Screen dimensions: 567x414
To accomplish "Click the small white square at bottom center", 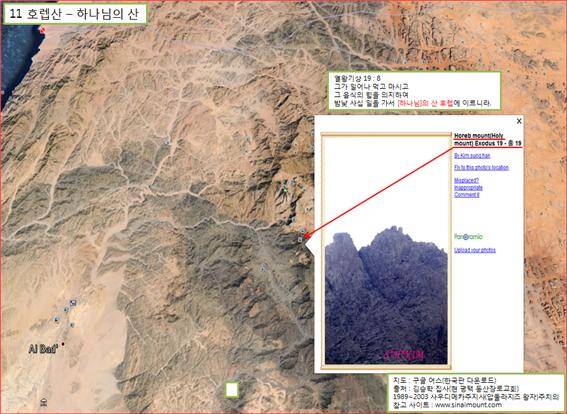I will coord(232,390).
